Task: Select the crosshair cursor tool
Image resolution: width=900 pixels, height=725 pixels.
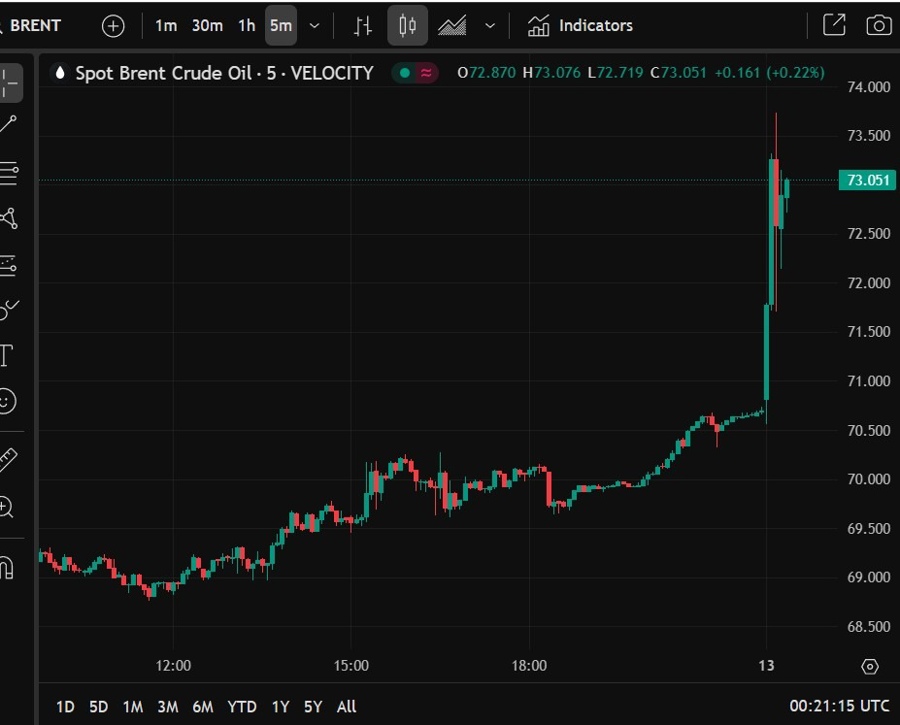Action: pyautogui.click(x=10, y=83)
